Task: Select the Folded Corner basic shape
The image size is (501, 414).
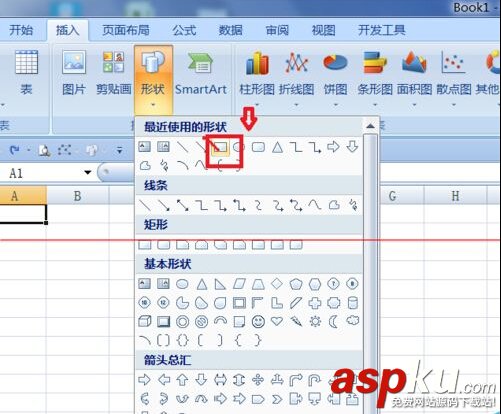Action: (239, 322)
